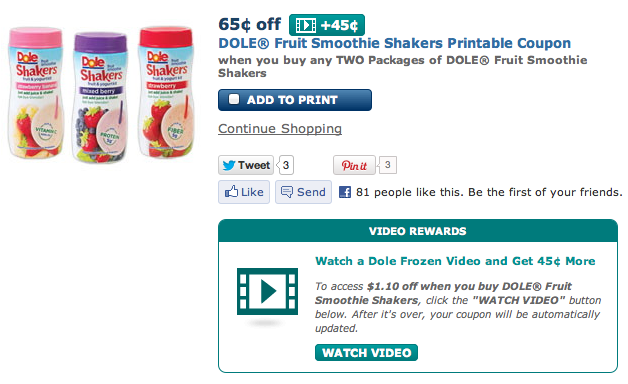Click the Pin it Pinterest button
The width and height of the screenshot is (628, 384).
354,165
